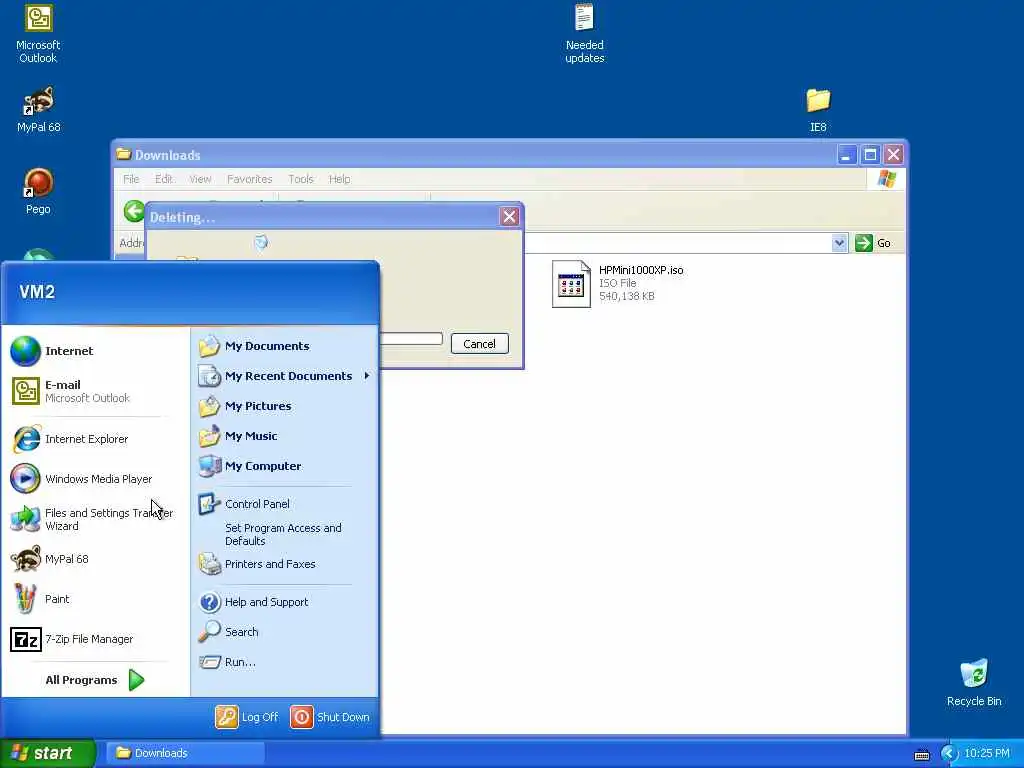Viewport: 1024px width, 768px height.
Task: Open Microsoft Outlook desktop shortcut
Action: coord(38,34)
